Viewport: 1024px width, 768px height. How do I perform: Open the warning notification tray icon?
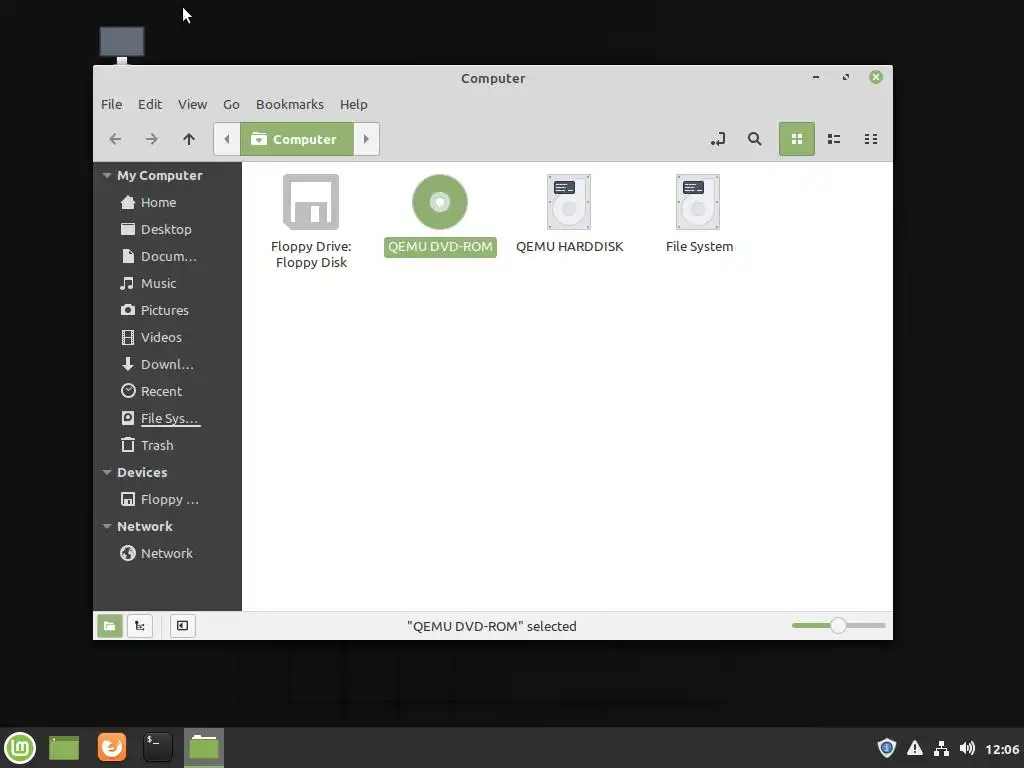pos(915,748)
